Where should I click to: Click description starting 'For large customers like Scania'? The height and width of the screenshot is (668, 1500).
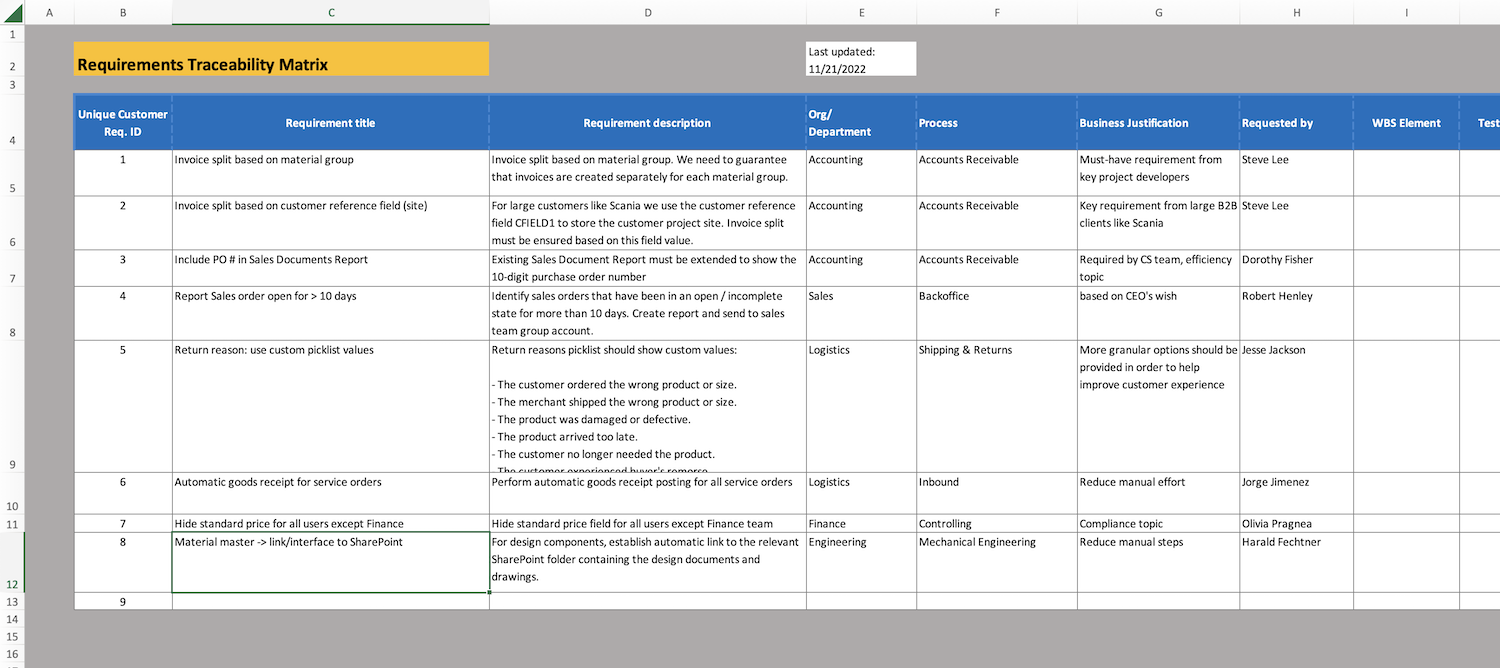pyautogui.click(x=648, y=223)
